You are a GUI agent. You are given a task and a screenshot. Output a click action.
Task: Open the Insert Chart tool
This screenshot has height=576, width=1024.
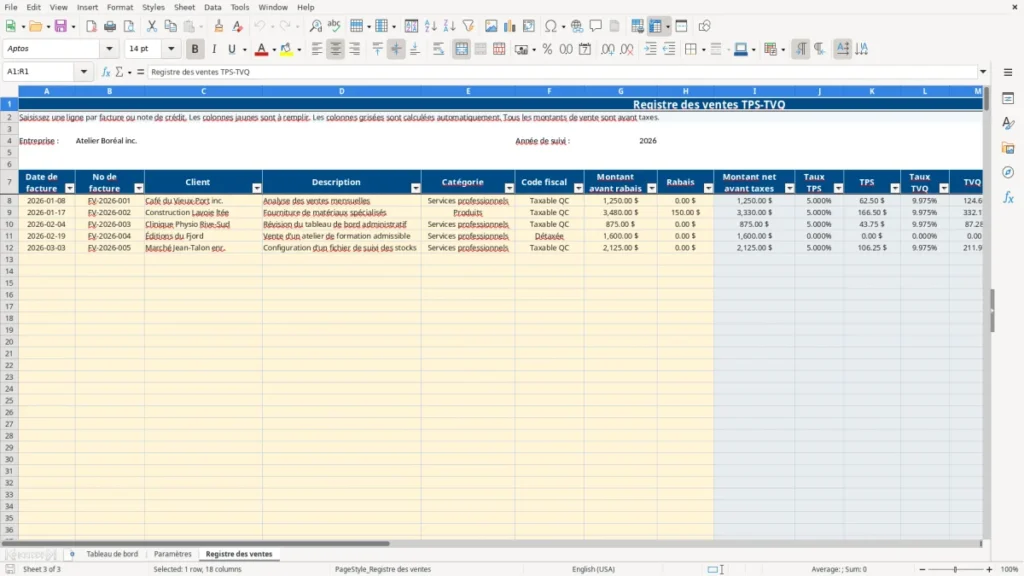(509, 26)
